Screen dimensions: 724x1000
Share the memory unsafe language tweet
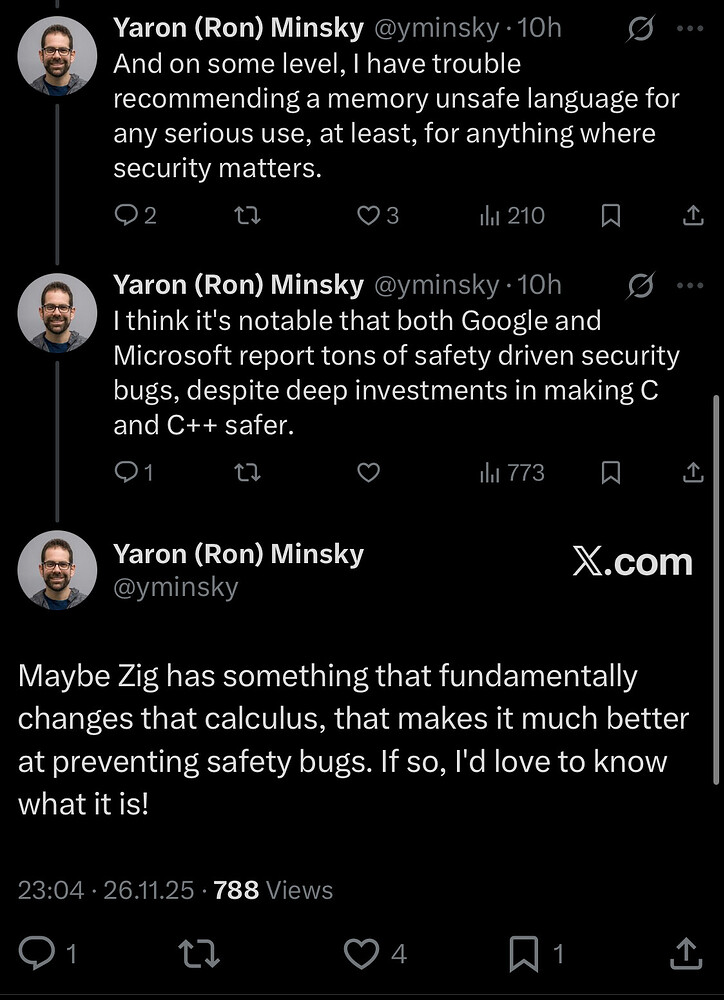tap(692, 215)
